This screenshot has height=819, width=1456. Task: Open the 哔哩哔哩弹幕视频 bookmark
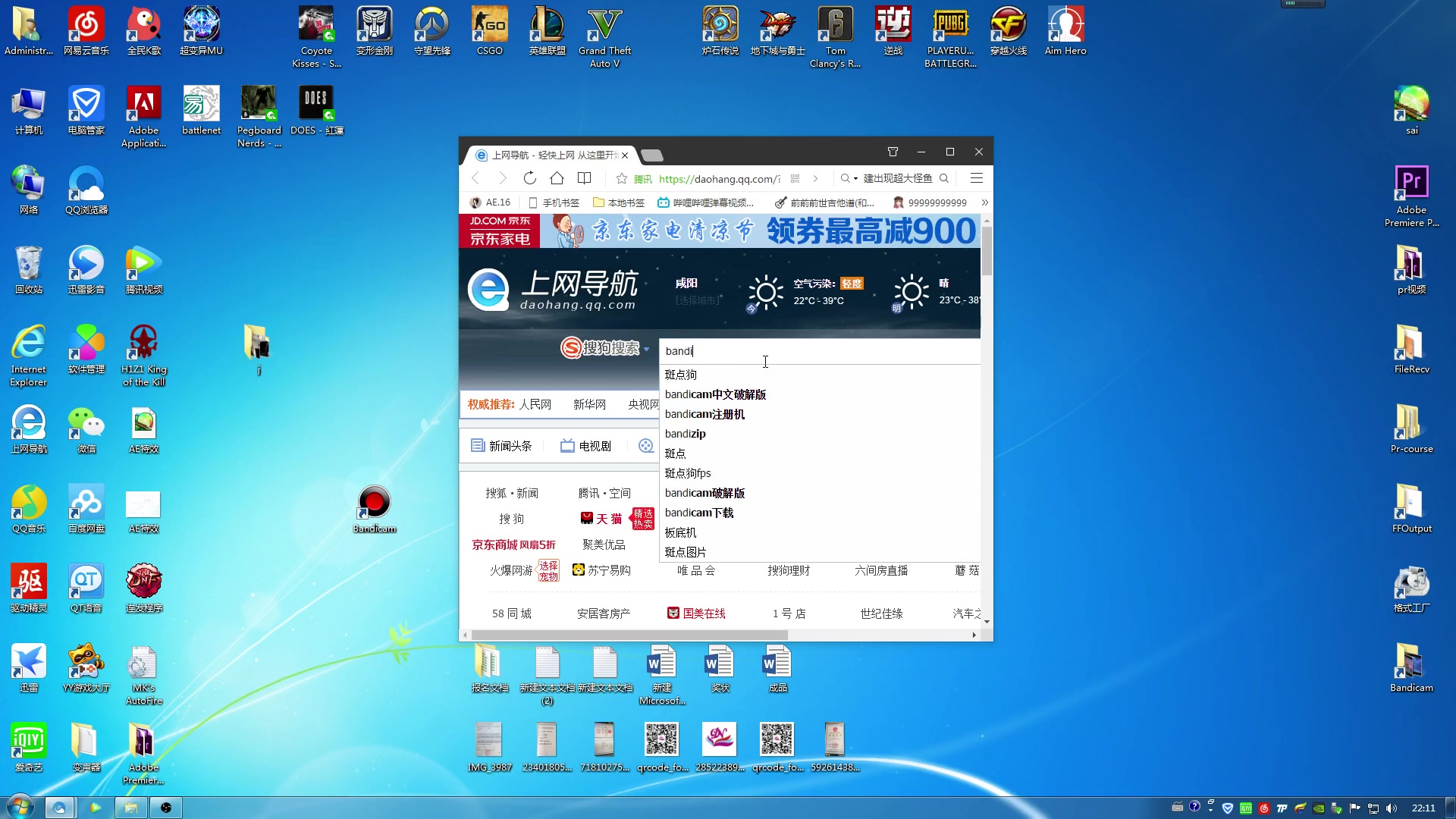coord(706,202)
